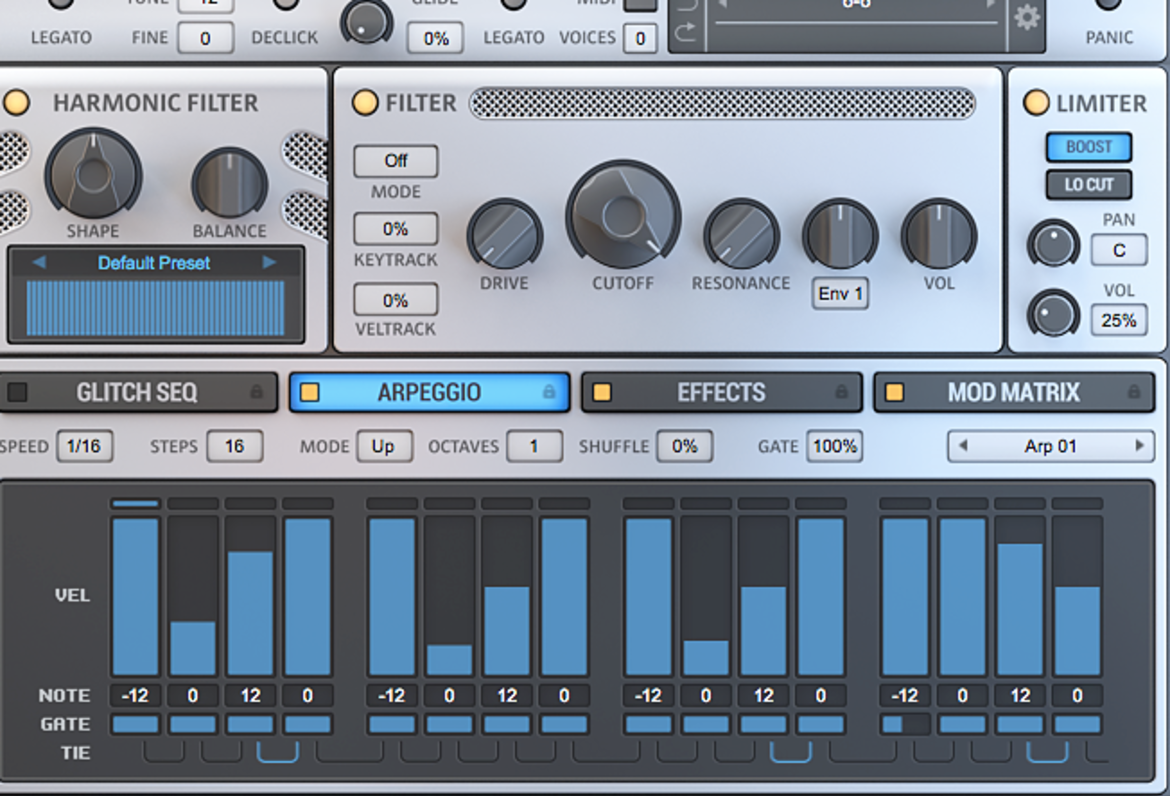Click the BALANCE knob
Viewport: 1170px width, 796px height.
(229, 184)
